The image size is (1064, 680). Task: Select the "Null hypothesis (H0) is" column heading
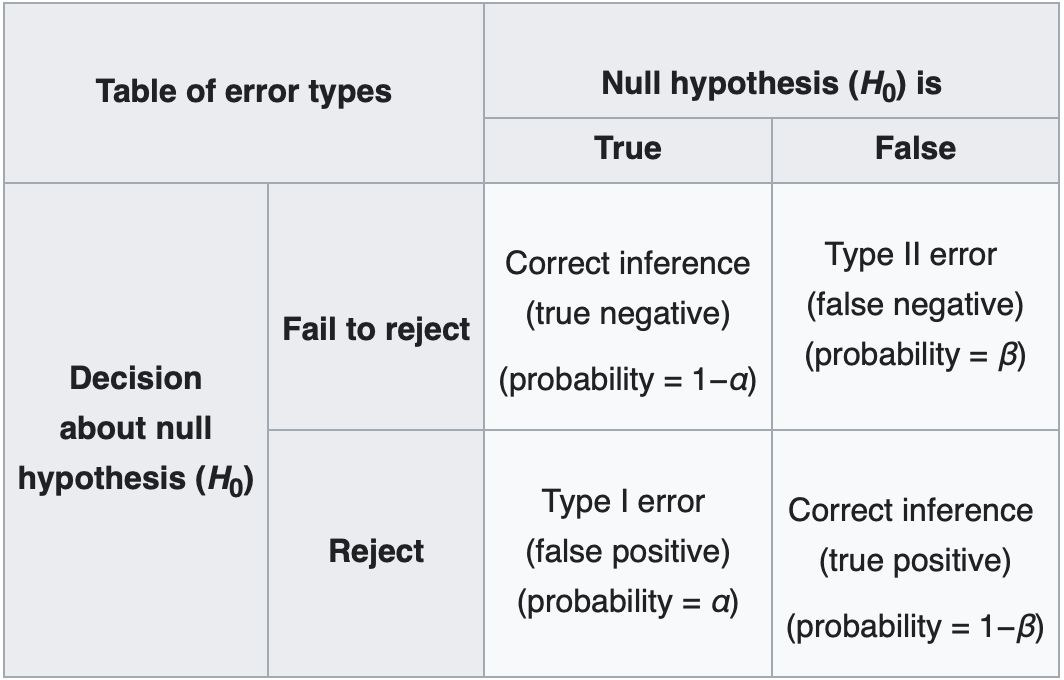tap(771, 84)
